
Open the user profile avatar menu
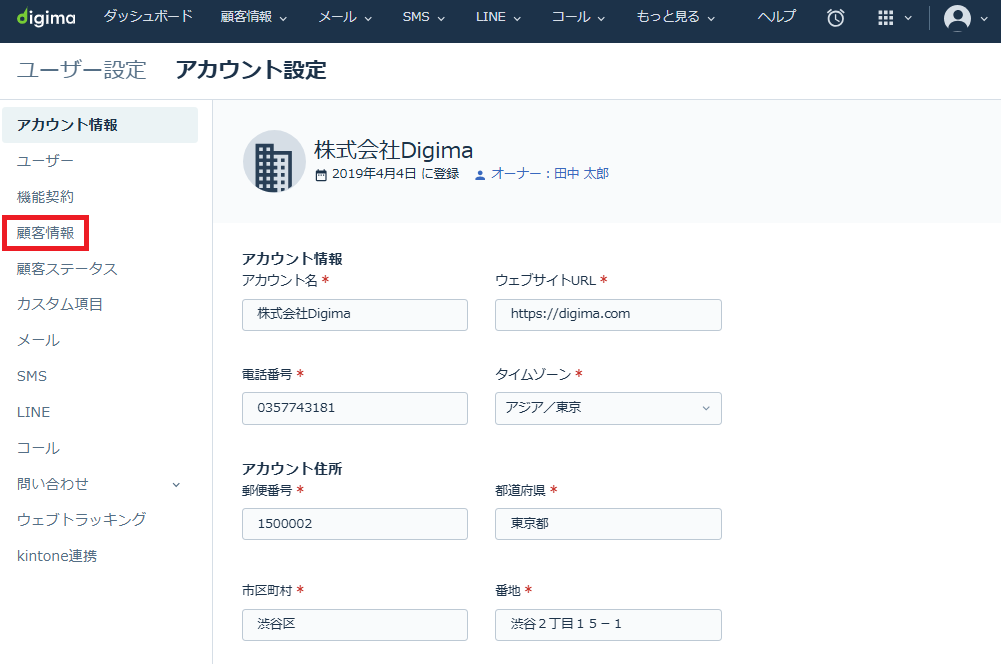957,18
